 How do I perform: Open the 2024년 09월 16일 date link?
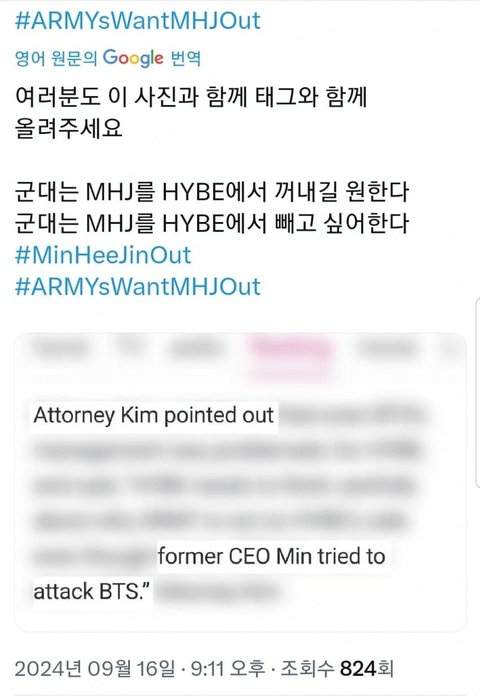(95, 669)
